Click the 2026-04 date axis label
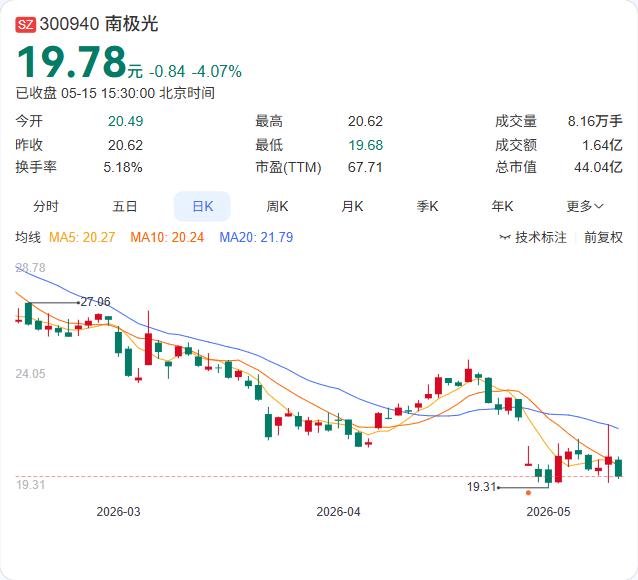The image size is (638, 580). click(338, 512)
